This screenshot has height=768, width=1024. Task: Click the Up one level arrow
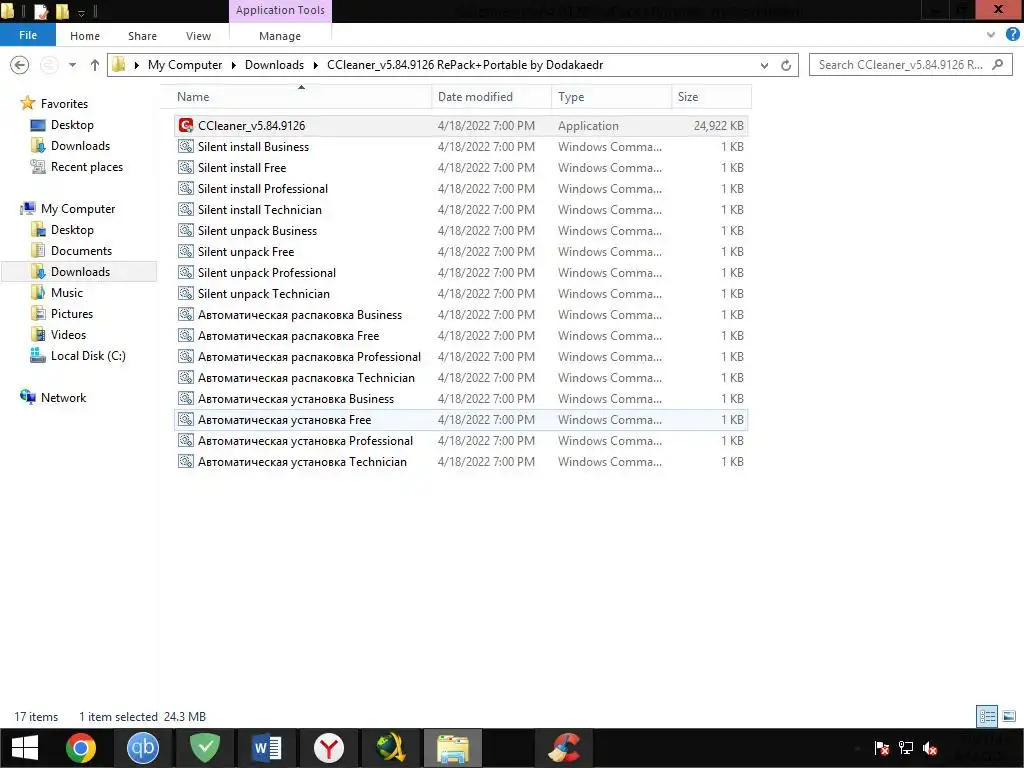[95, 65]
